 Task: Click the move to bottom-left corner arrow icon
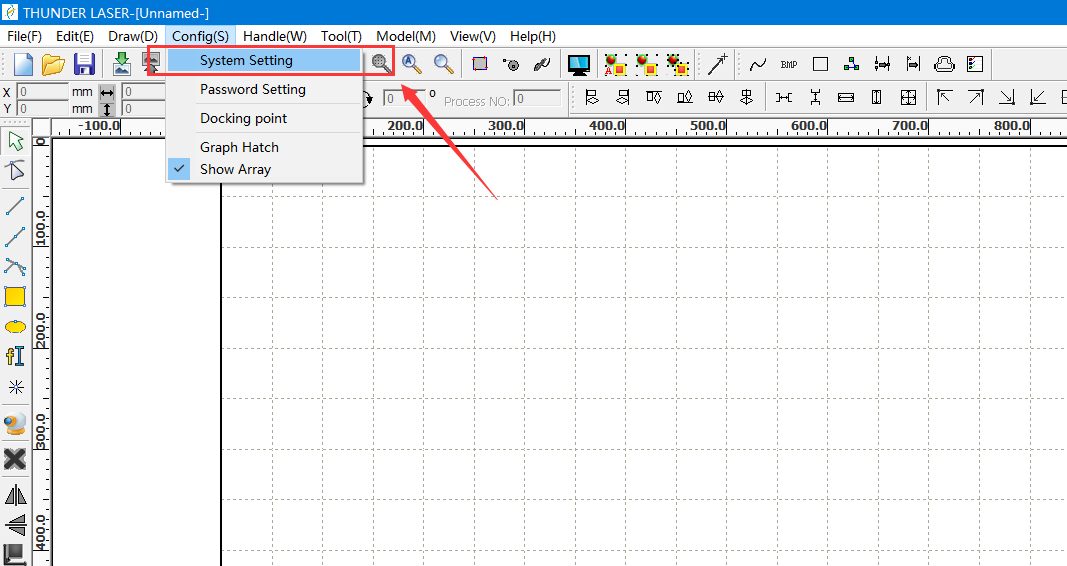(1038, 97)
